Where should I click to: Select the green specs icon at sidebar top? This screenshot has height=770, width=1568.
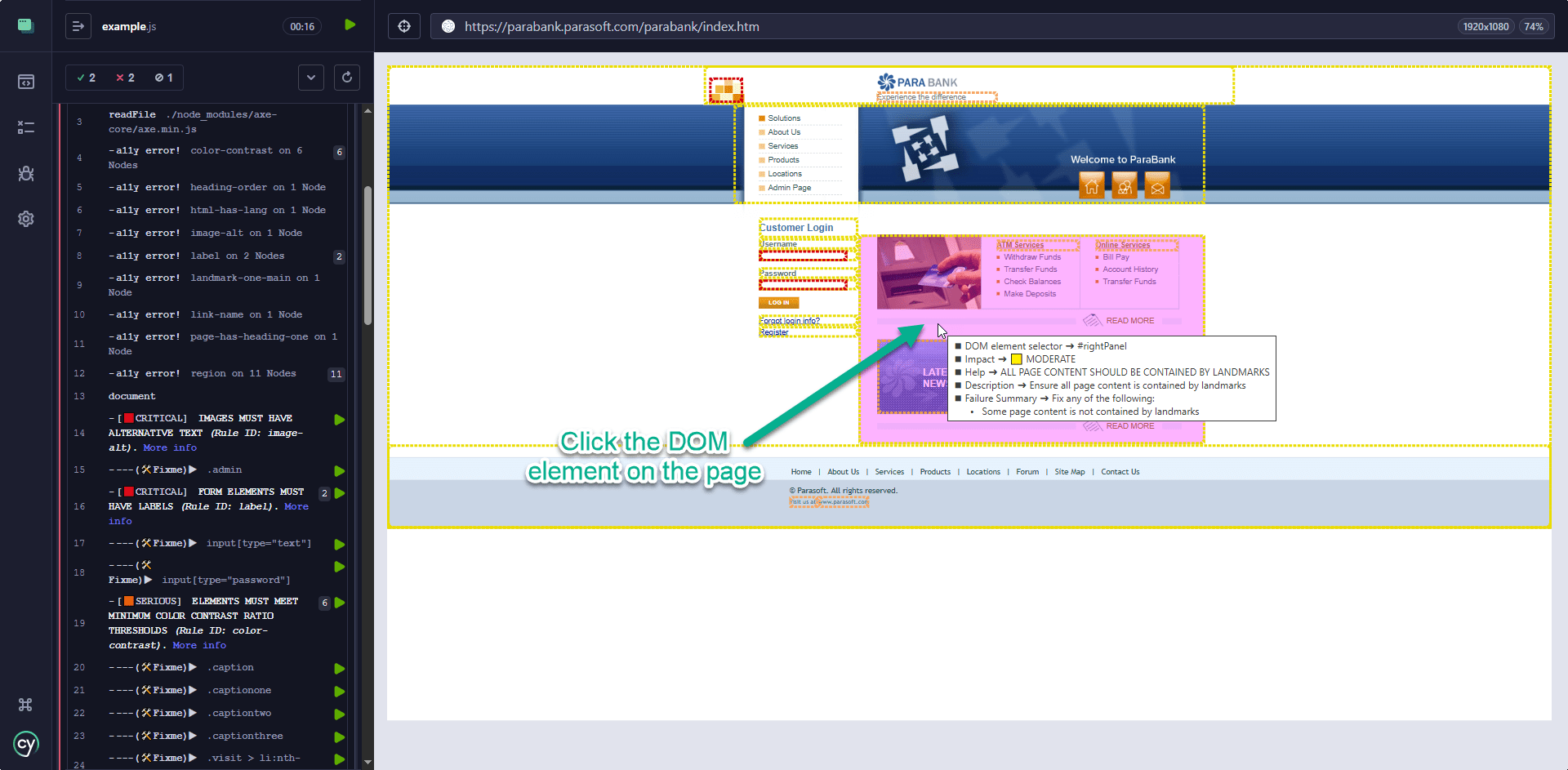coord(25,25)
